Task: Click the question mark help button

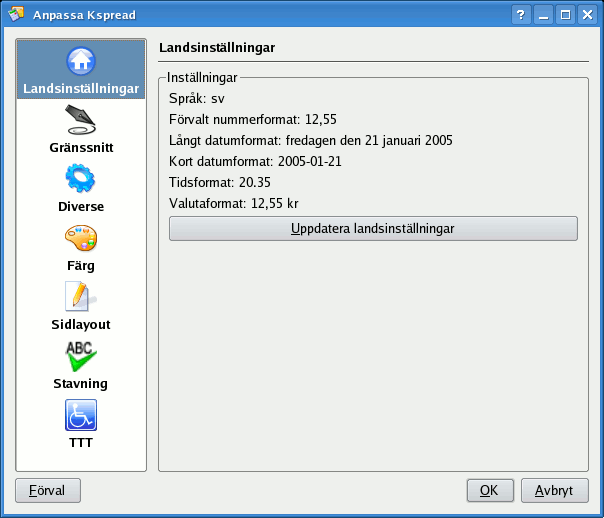Action: pyautogui.click(x=521, y=15)
